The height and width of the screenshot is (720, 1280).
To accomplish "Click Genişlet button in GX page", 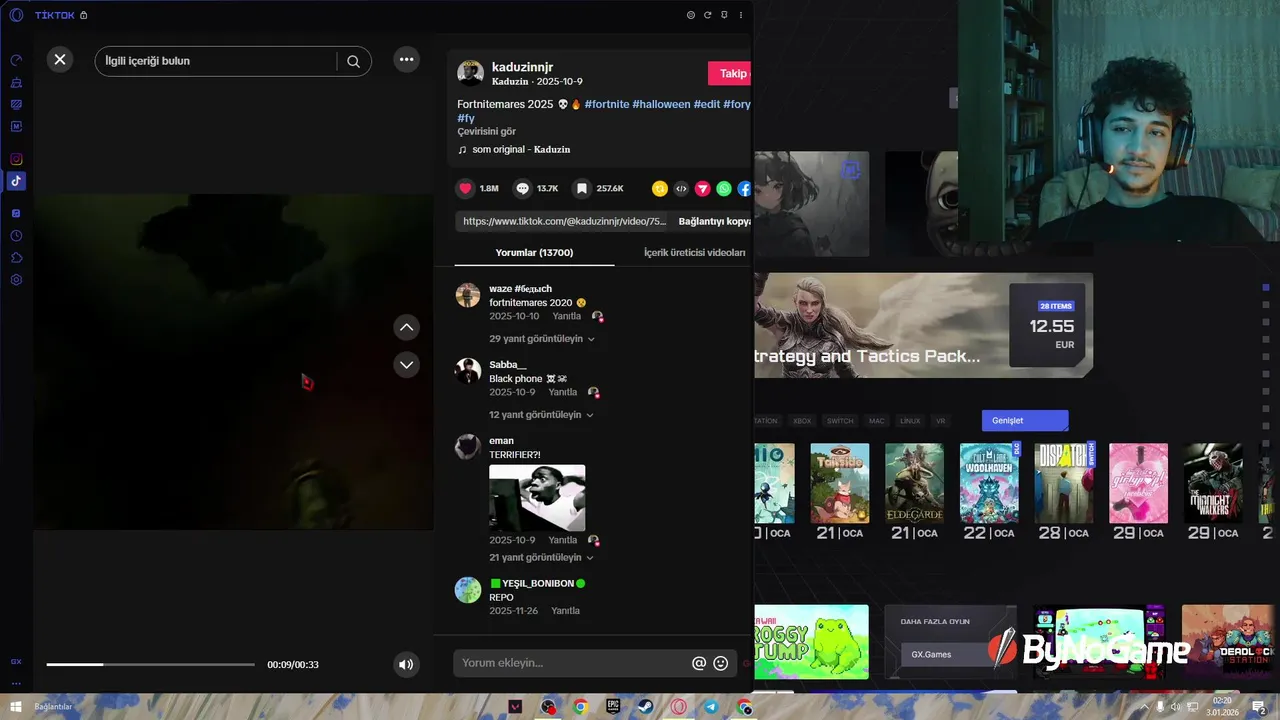I will click(1025, 421).
